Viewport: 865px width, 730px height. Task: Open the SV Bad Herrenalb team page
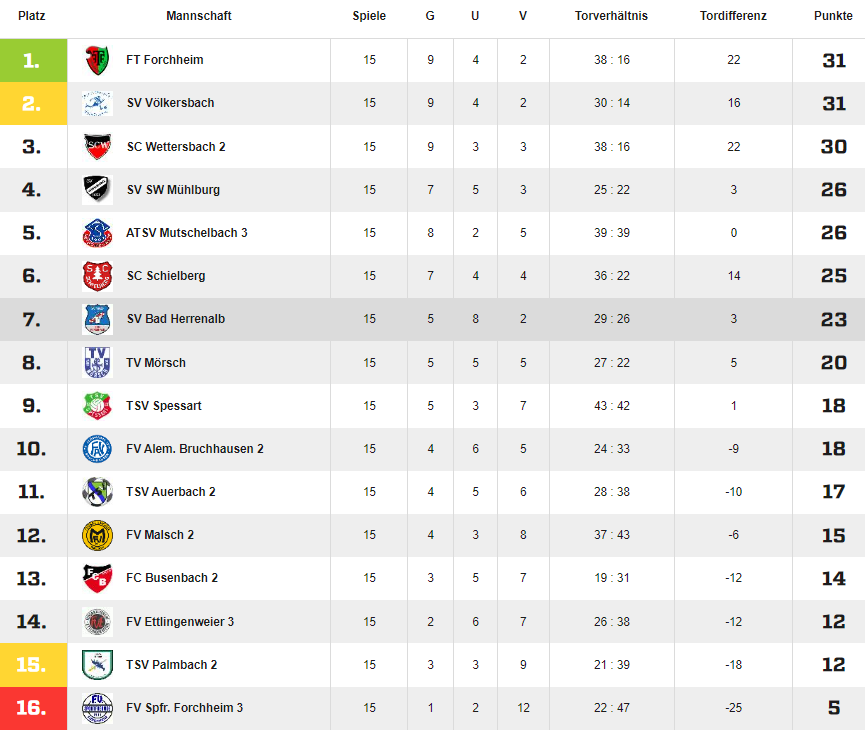point(173,319)
